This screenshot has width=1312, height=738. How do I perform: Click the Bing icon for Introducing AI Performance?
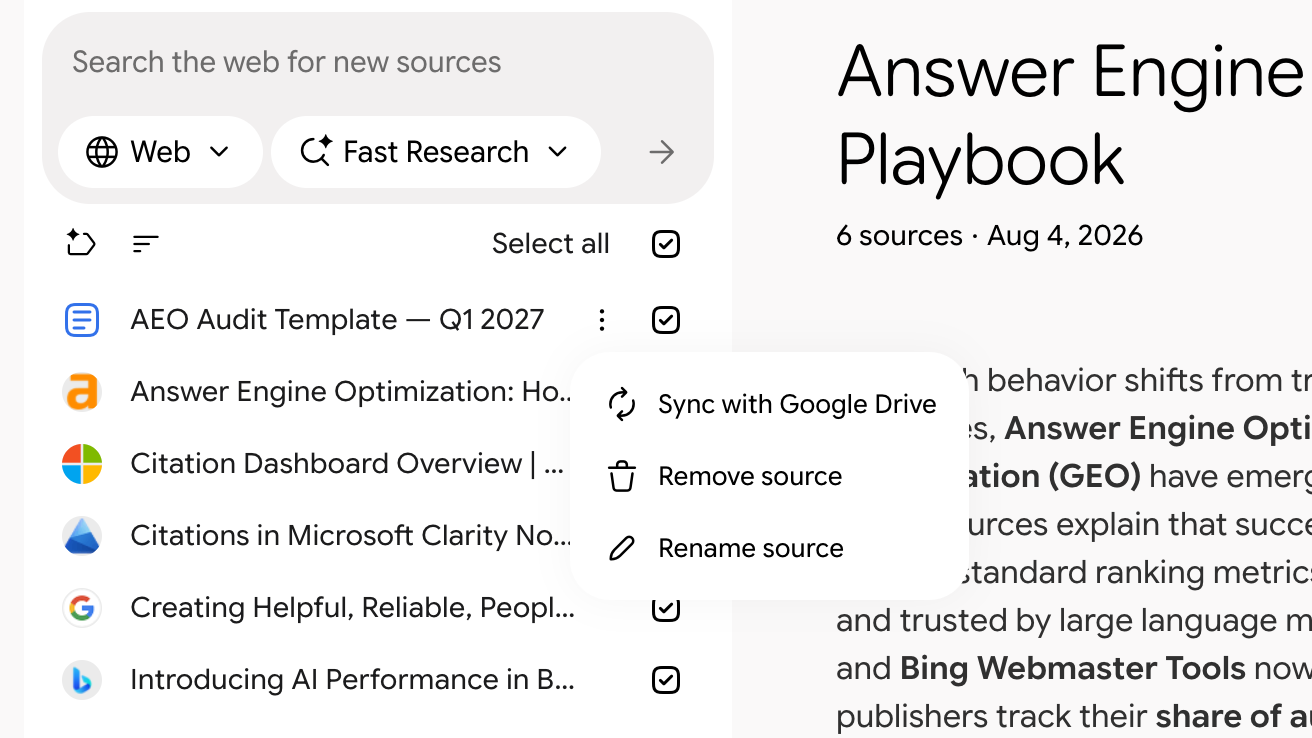tap(82, 680)
